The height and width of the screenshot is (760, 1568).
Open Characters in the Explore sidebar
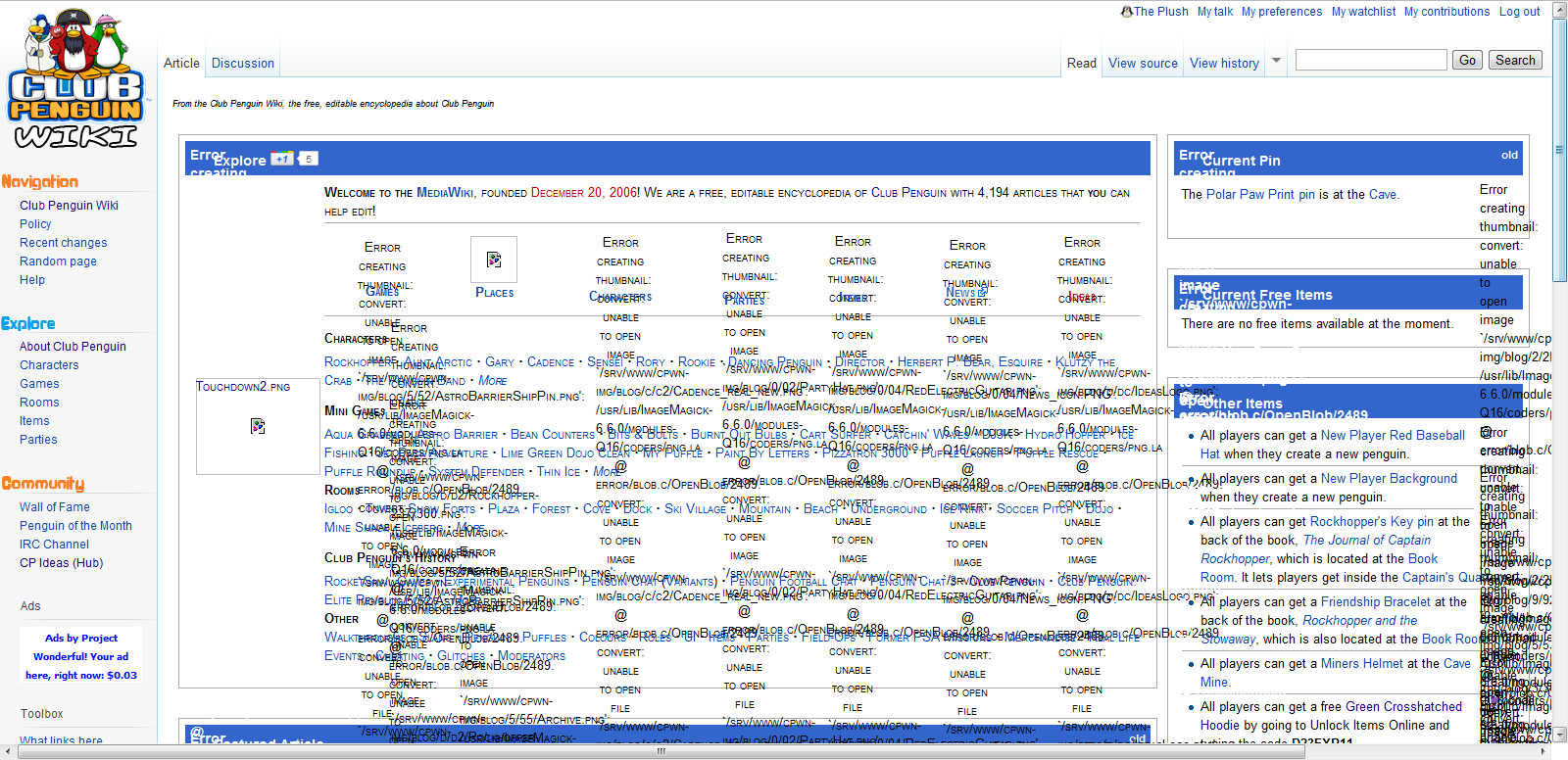pos(49,365)
